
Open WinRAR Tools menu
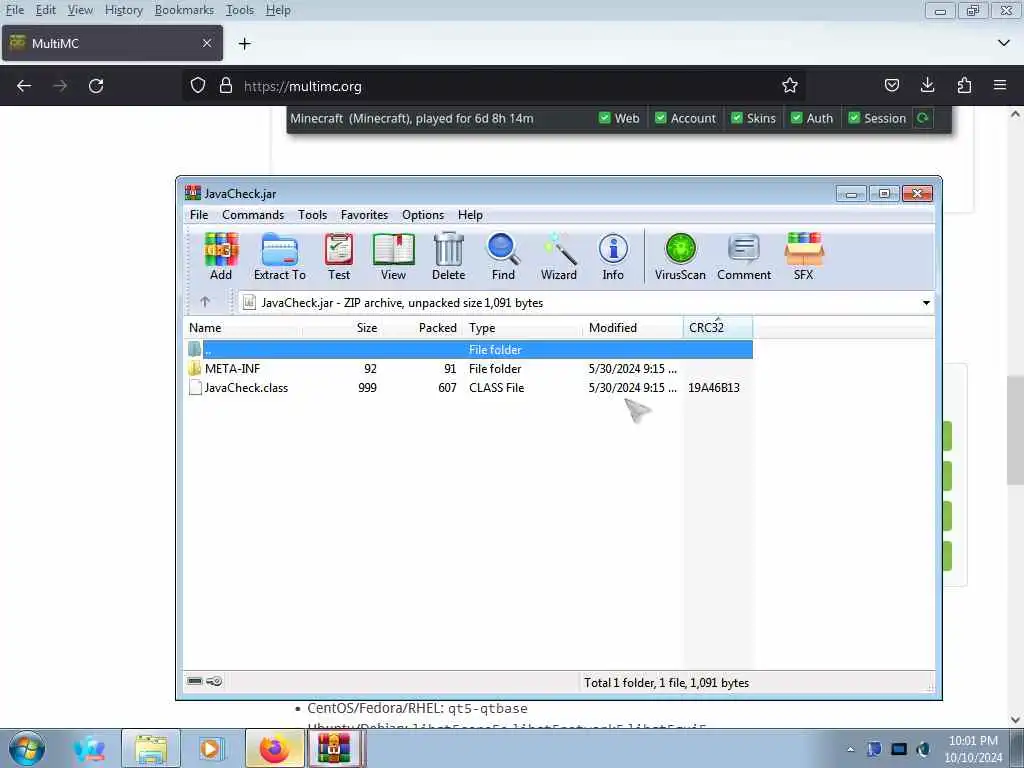(312, 215)
